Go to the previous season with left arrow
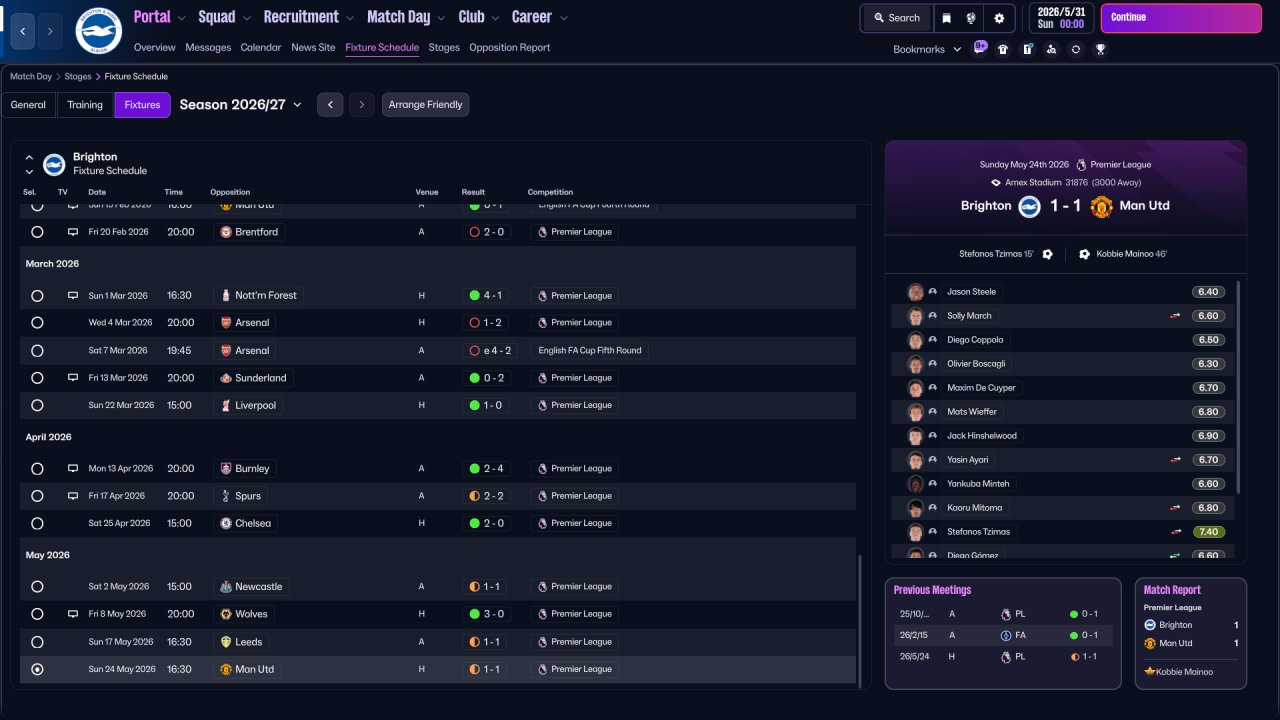 (x=330, y=105)
